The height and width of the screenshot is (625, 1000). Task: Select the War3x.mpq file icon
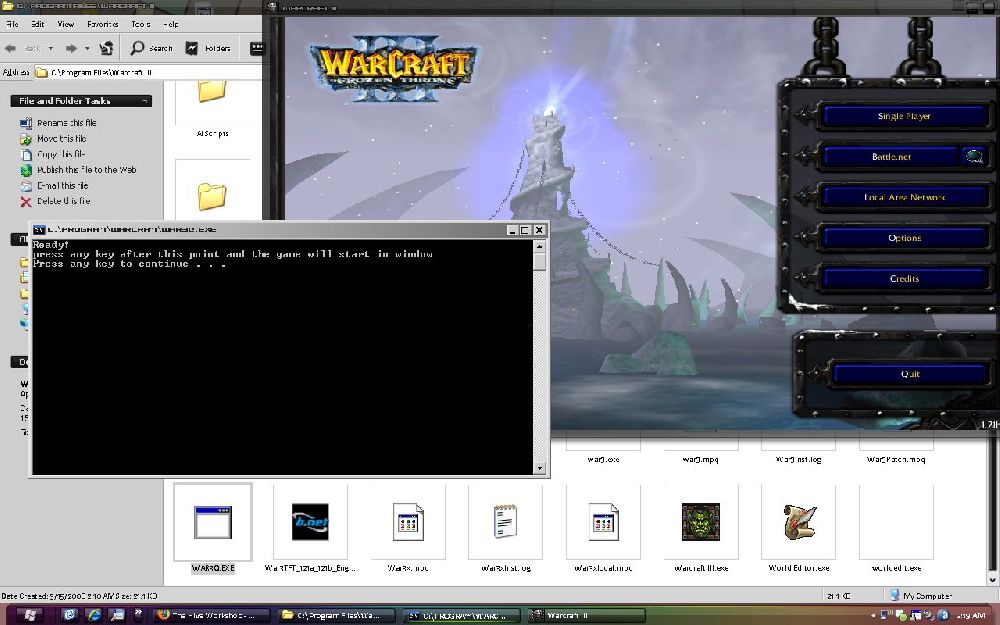tap(408, 522)
